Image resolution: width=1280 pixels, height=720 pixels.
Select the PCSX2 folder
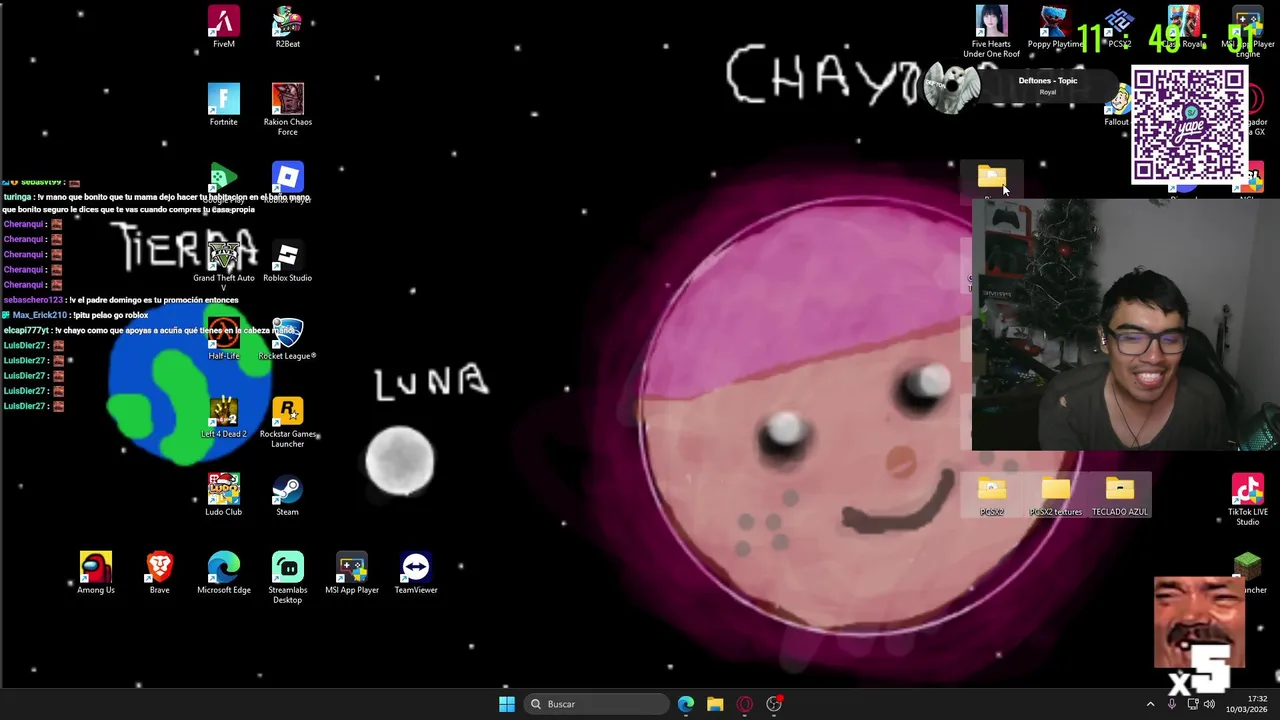tap(991, 496)
